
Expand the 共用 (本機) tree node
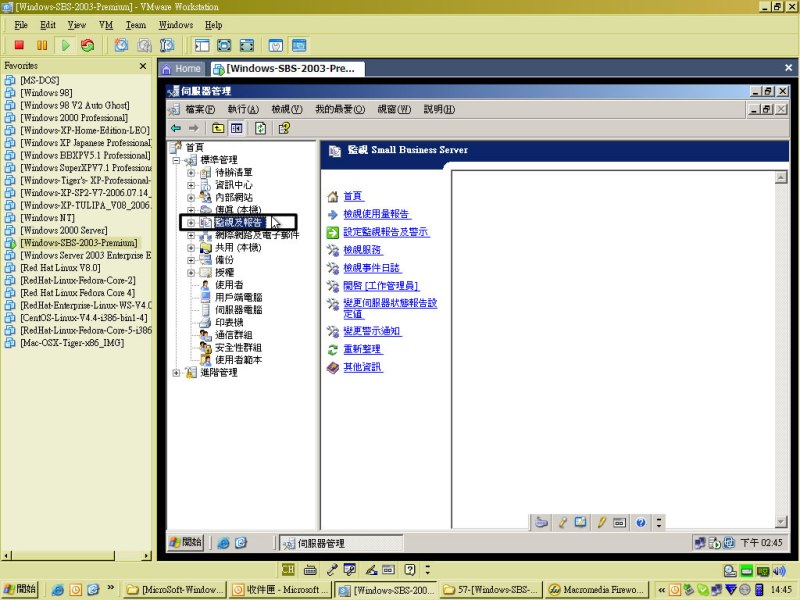(191, 247)
